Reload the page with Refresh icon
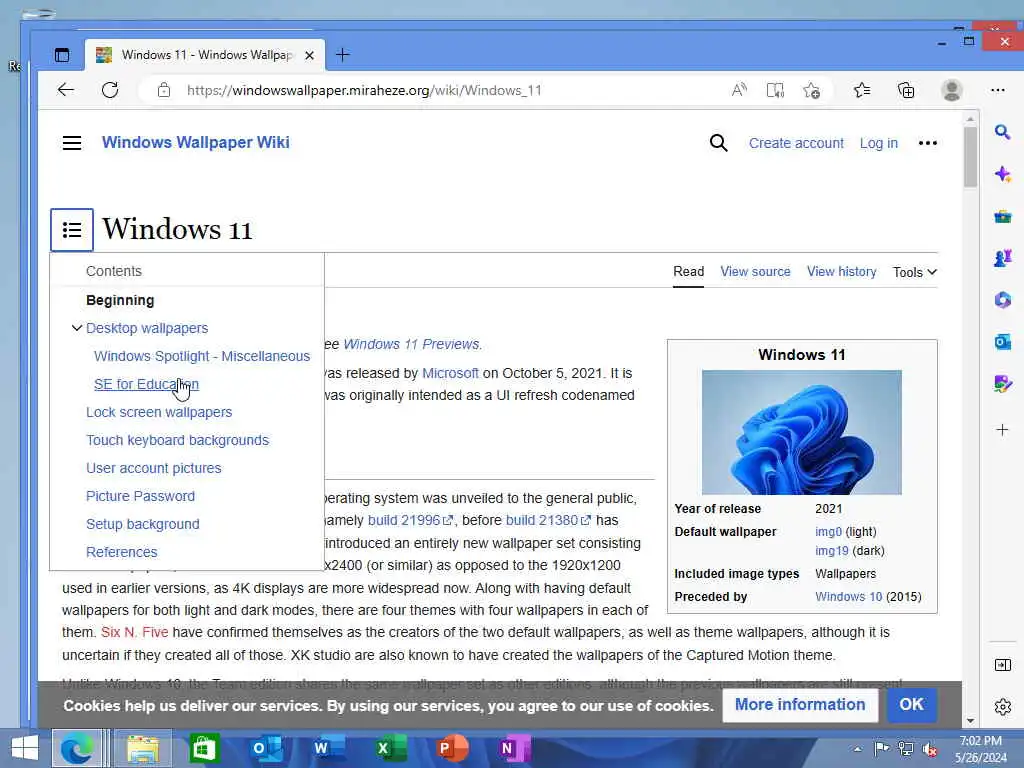The image size is (1024, 768). pyautogui.click(x=110, y=90)
